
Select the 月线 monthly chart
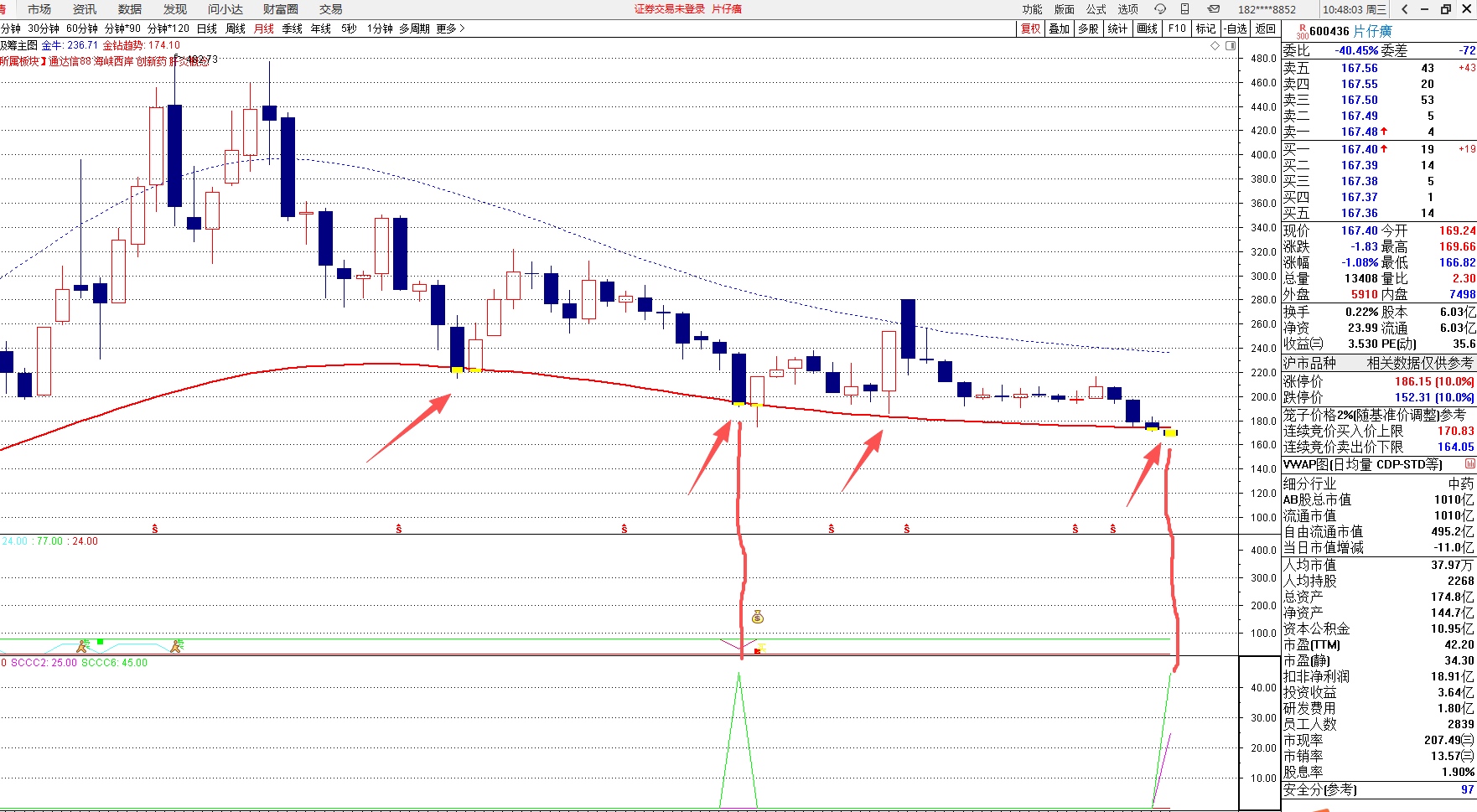coord(264,28)
